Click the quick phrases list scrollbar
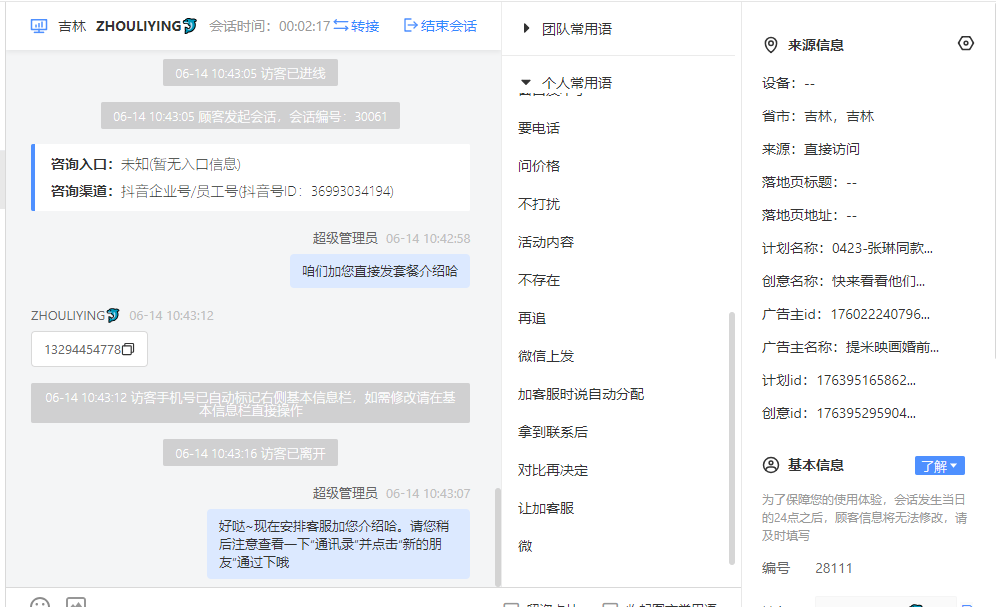996x607 pixels. coord(732,438)
